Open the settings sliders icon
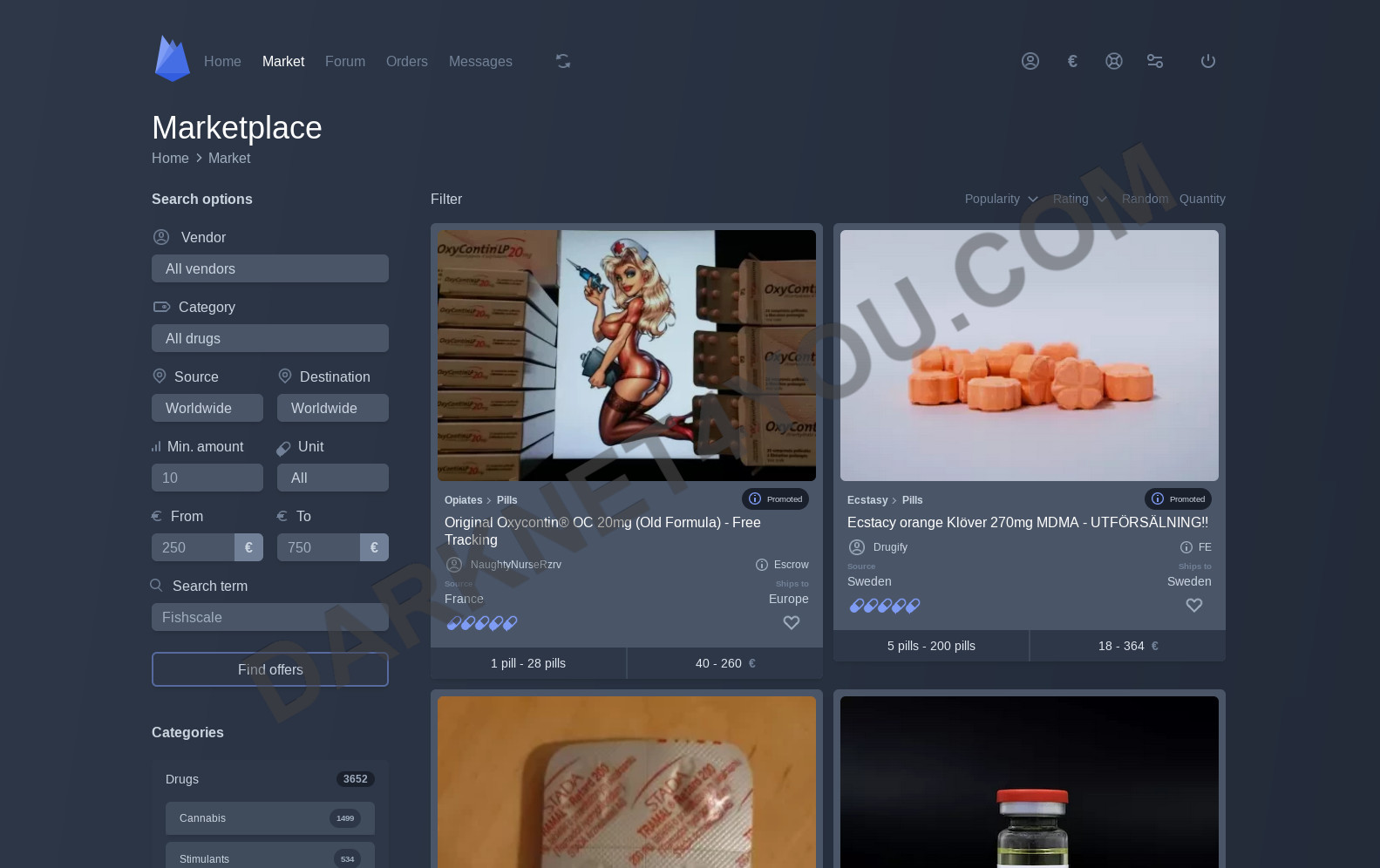Viewport: 1380px width, 868px height. coord(1155,61)
